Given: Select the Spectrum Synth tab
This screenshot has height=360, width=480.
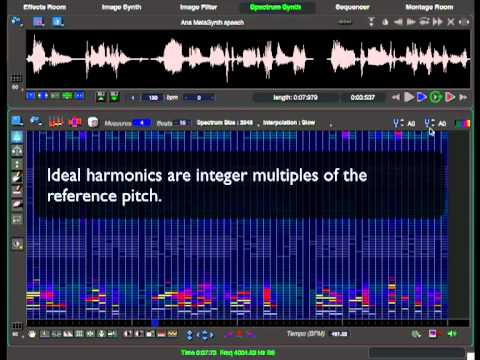Looking at the screenshot, I should [x=276, y=7].
